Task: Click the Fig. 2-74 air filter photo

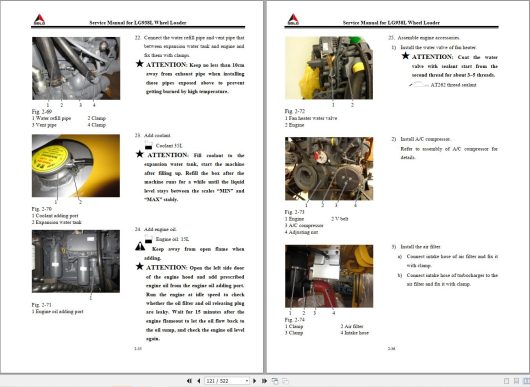Action: click(x=329, y=276)
